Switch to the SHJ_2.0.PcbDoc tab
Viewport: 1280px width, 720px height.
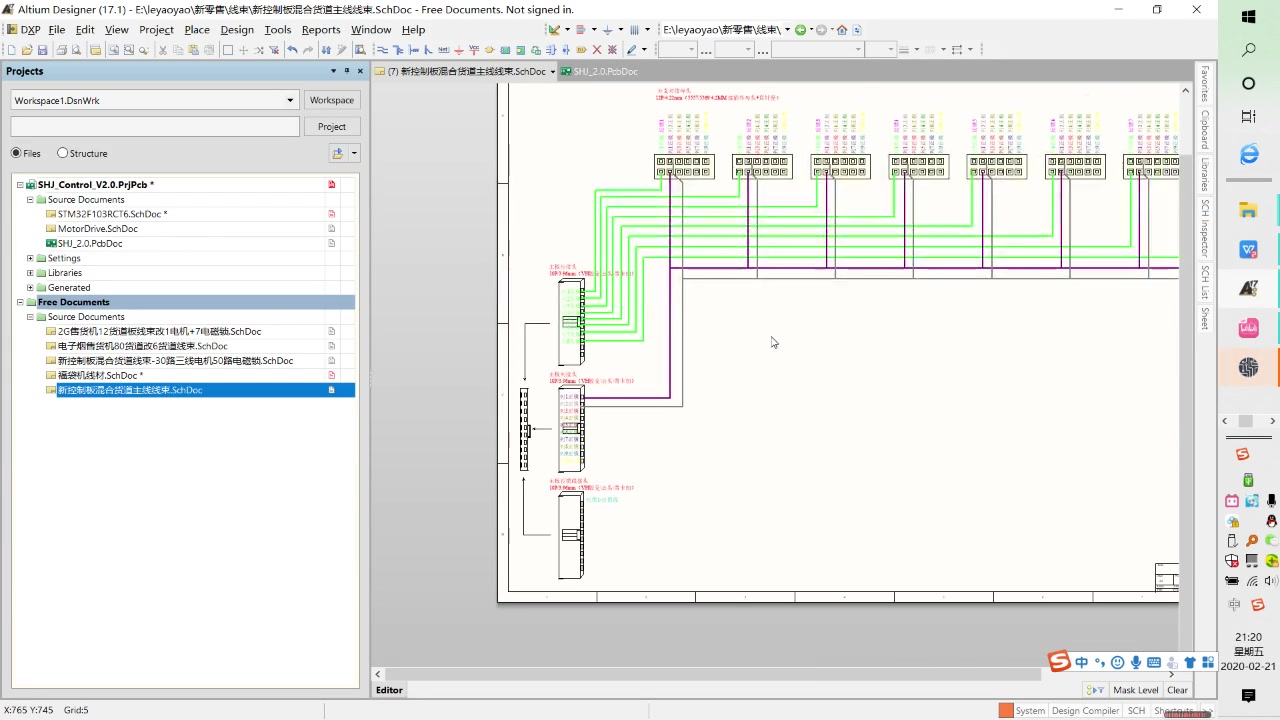pyautogui.click(x=605, y=71)
